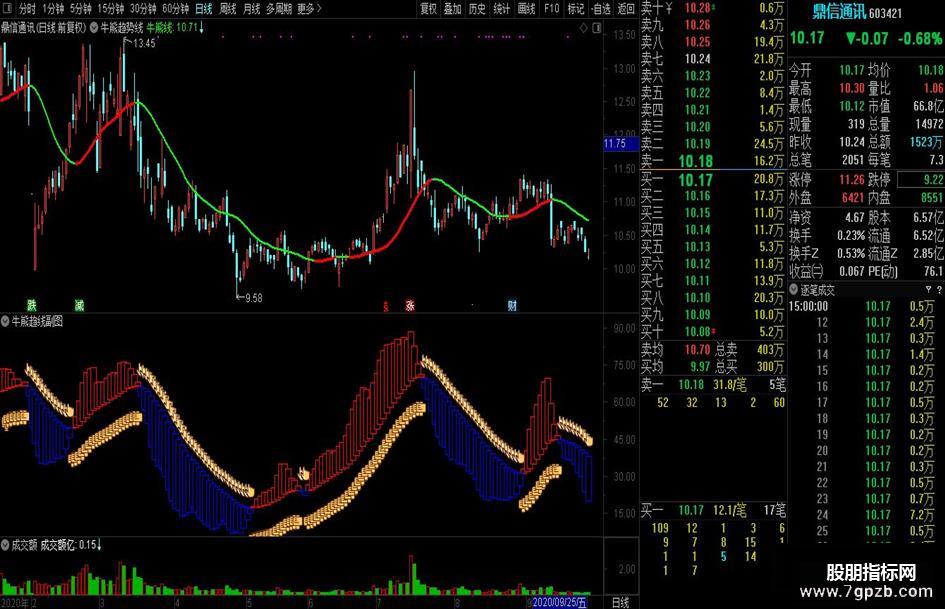
Task: Click the 9.58 low price annotation
Action: pyautogui.click(x=253, y=298)
